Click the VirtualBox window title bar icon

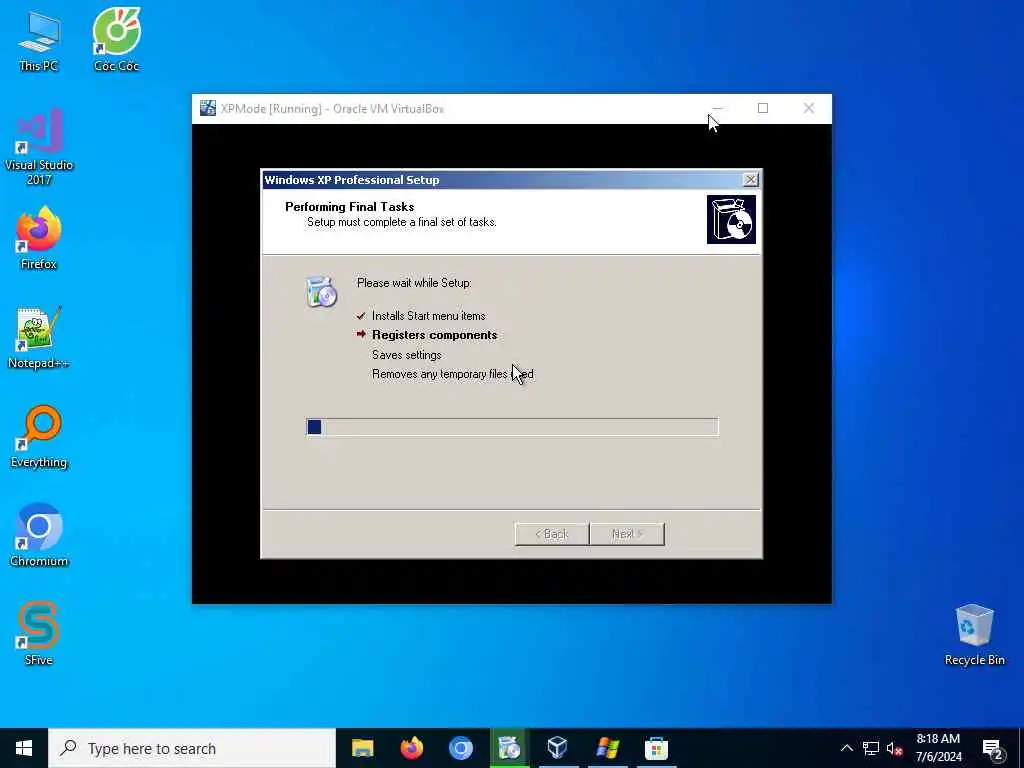pyautogui.click(x=208, y=108)
